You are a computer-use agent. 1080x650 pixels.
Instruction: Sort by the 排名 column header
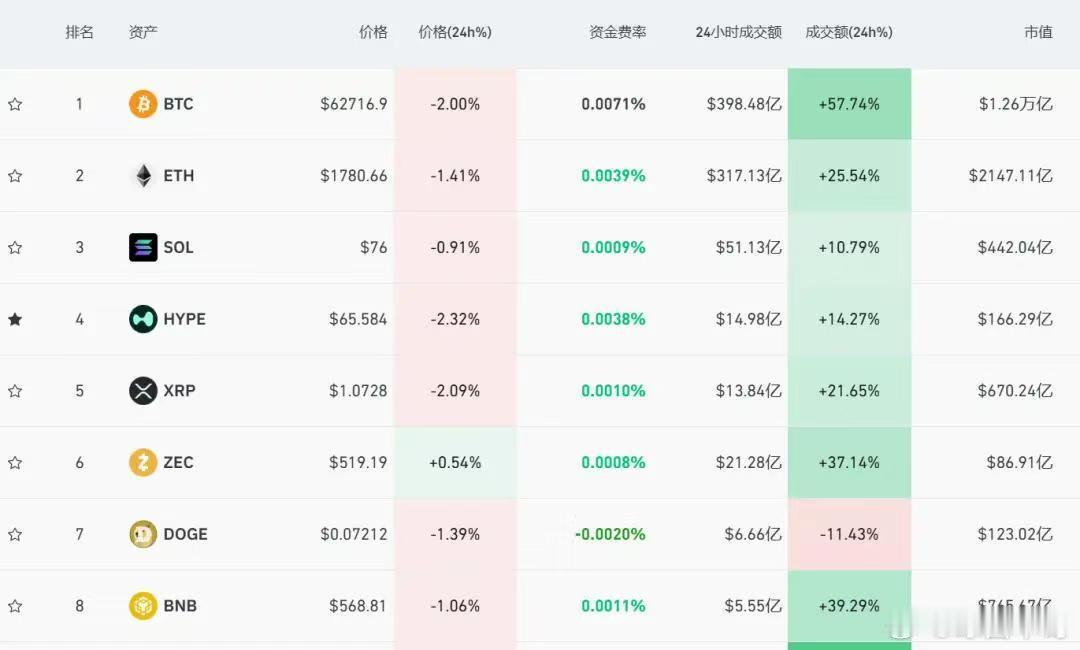[79, 32]
